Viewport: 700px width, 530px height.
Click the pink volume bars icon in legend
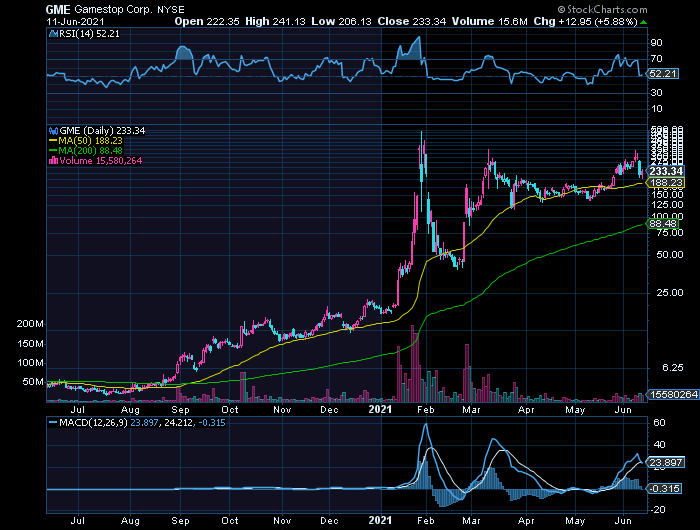pyautogui.click(x=54, y=161)
